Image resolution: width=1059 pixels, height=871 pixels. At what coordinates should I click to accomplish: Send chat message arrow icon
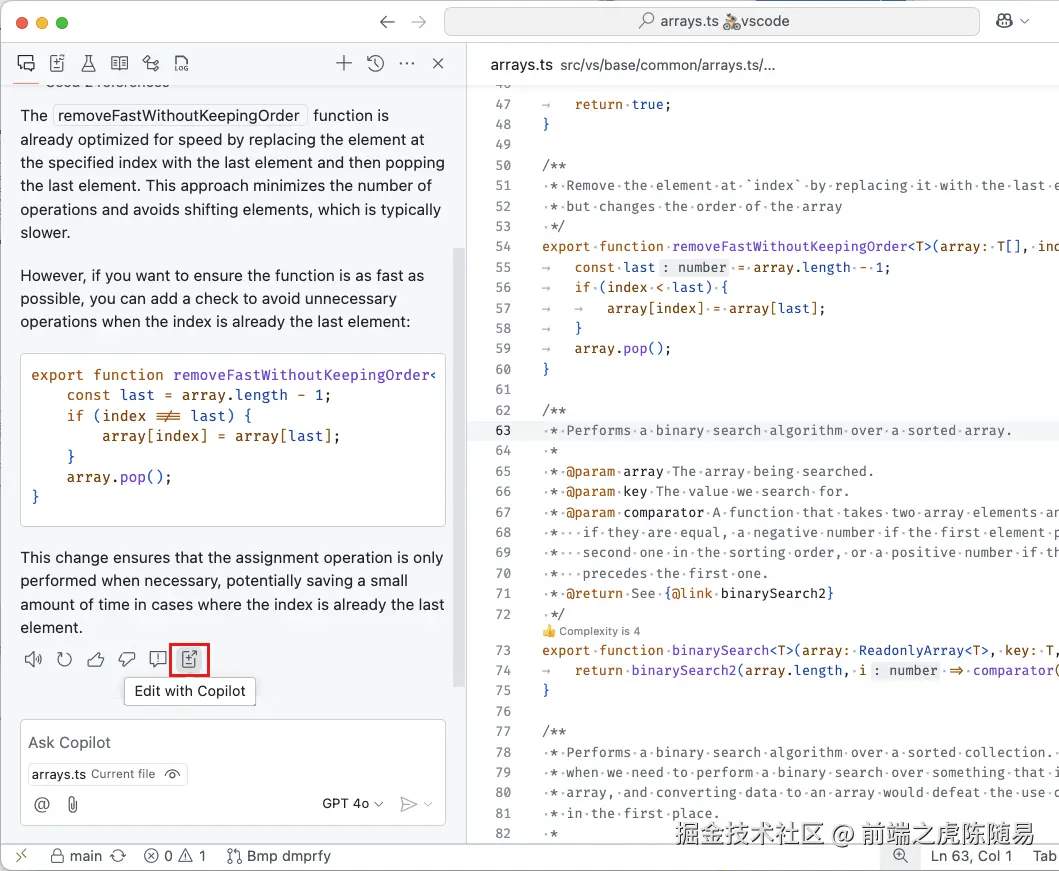[408, 804]
